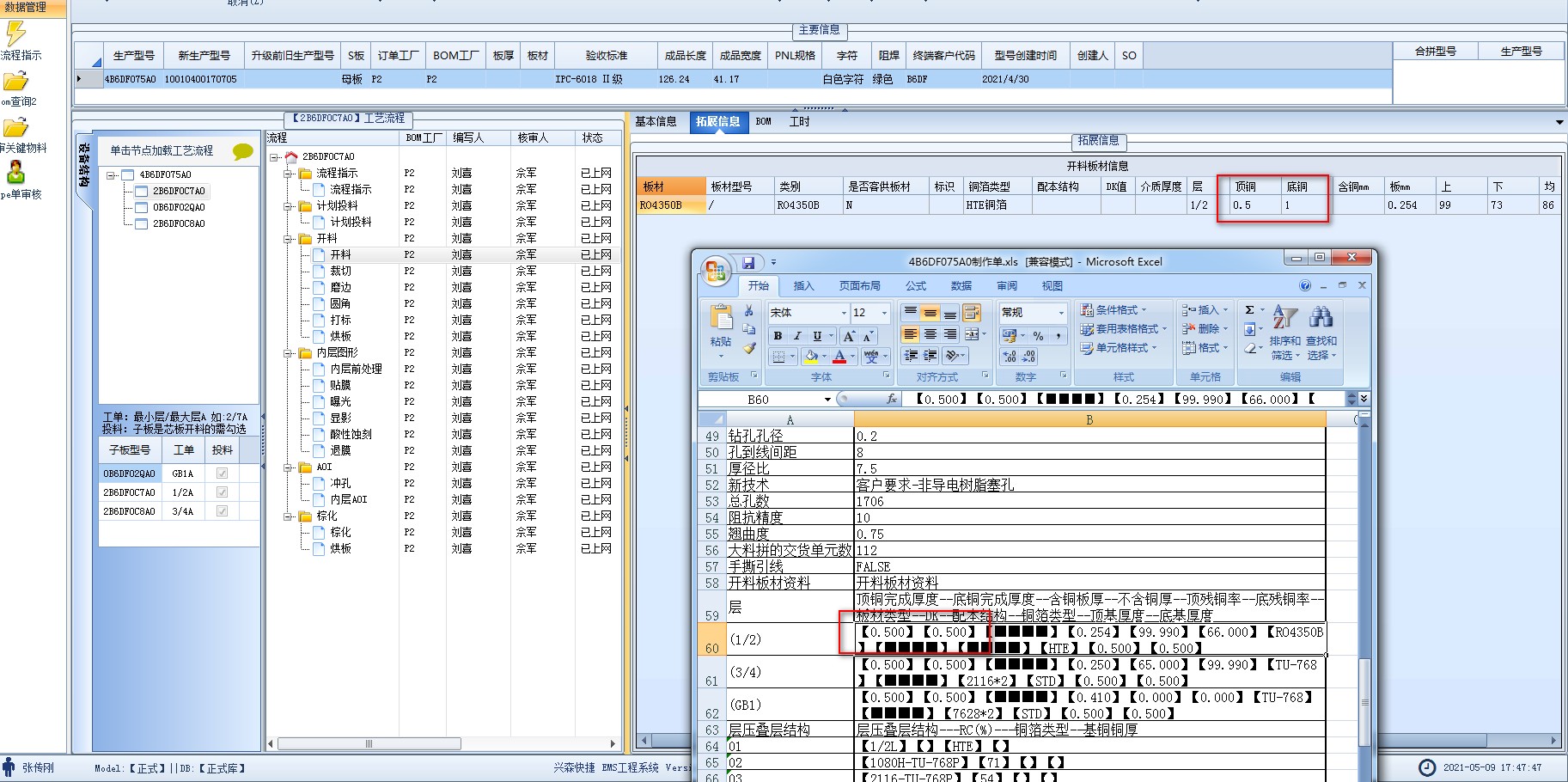Open the 视图 ribbon tab in Excel
Viewport: 1568px width, 782px height.
coord(1052,286)
